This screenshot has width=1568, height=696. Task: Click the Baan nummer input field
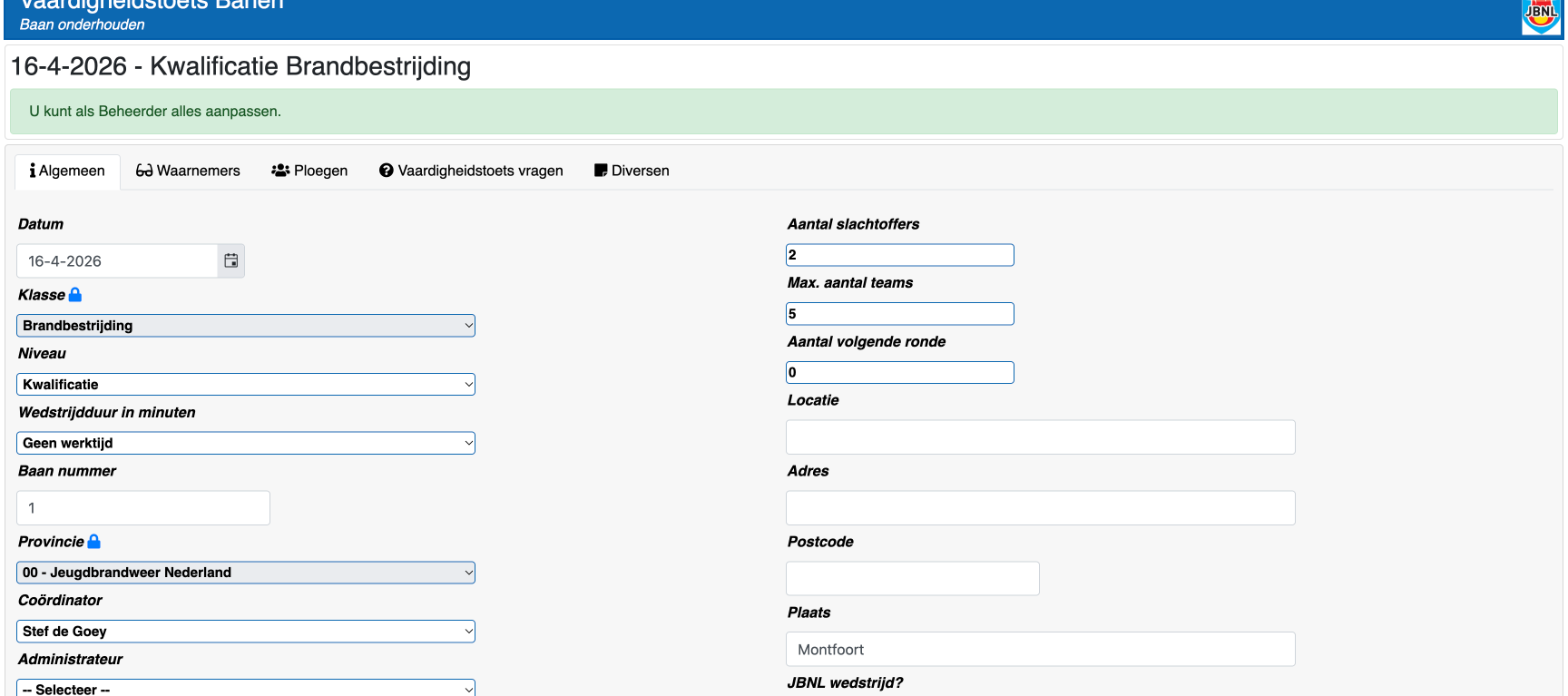[x=144, y=508]
